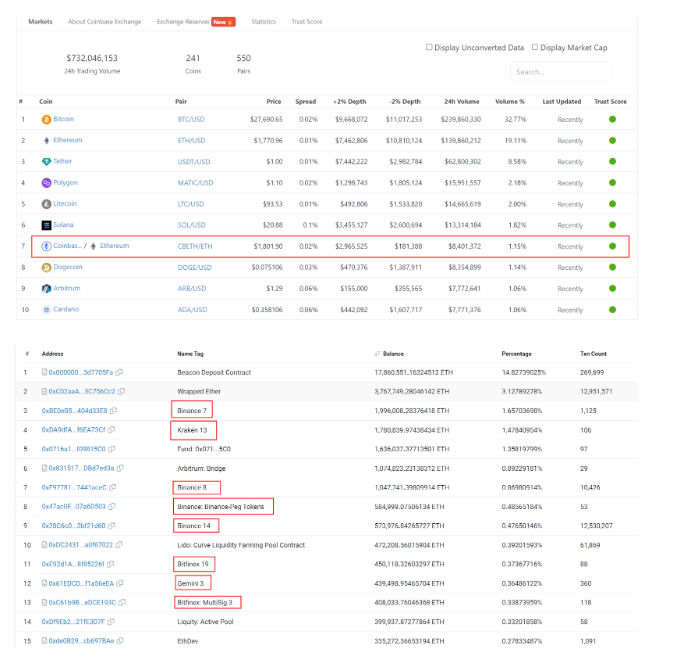Image resolution: width=676 pixels, height=665 pixels.
Task: Open the address link in the Binance 7 row
Action: pos(75,411)
